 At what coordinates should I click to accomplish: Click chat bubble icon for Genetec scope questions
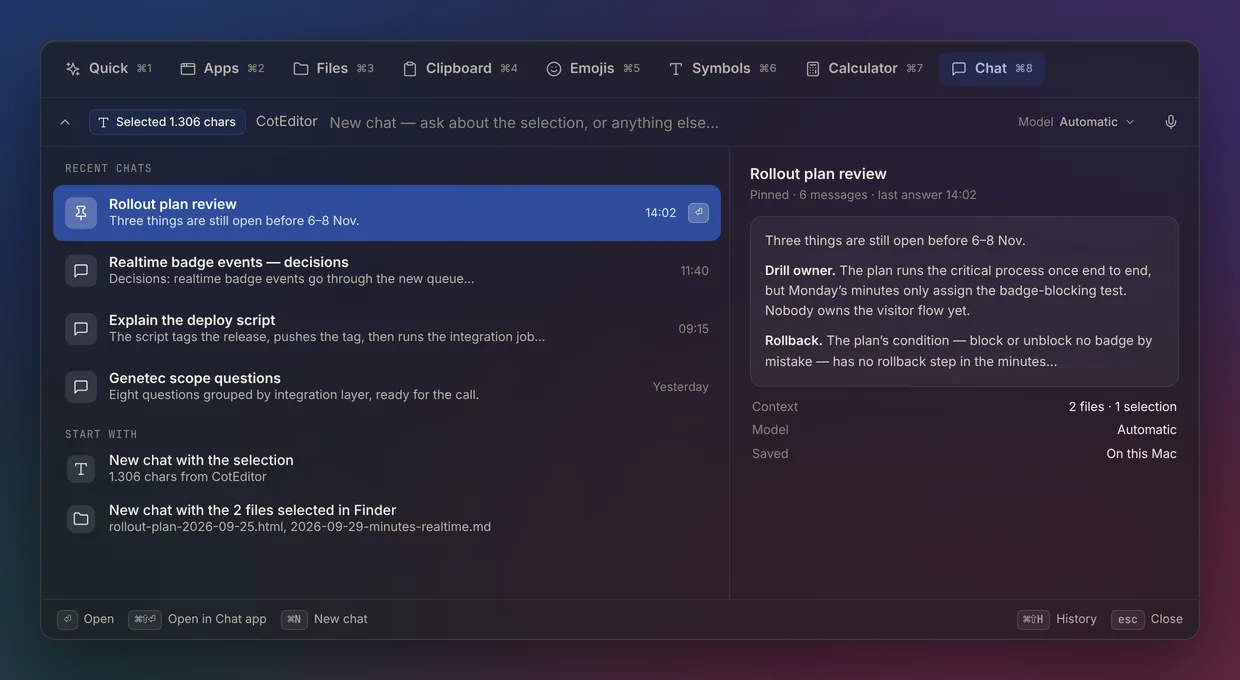click(81, 387)
